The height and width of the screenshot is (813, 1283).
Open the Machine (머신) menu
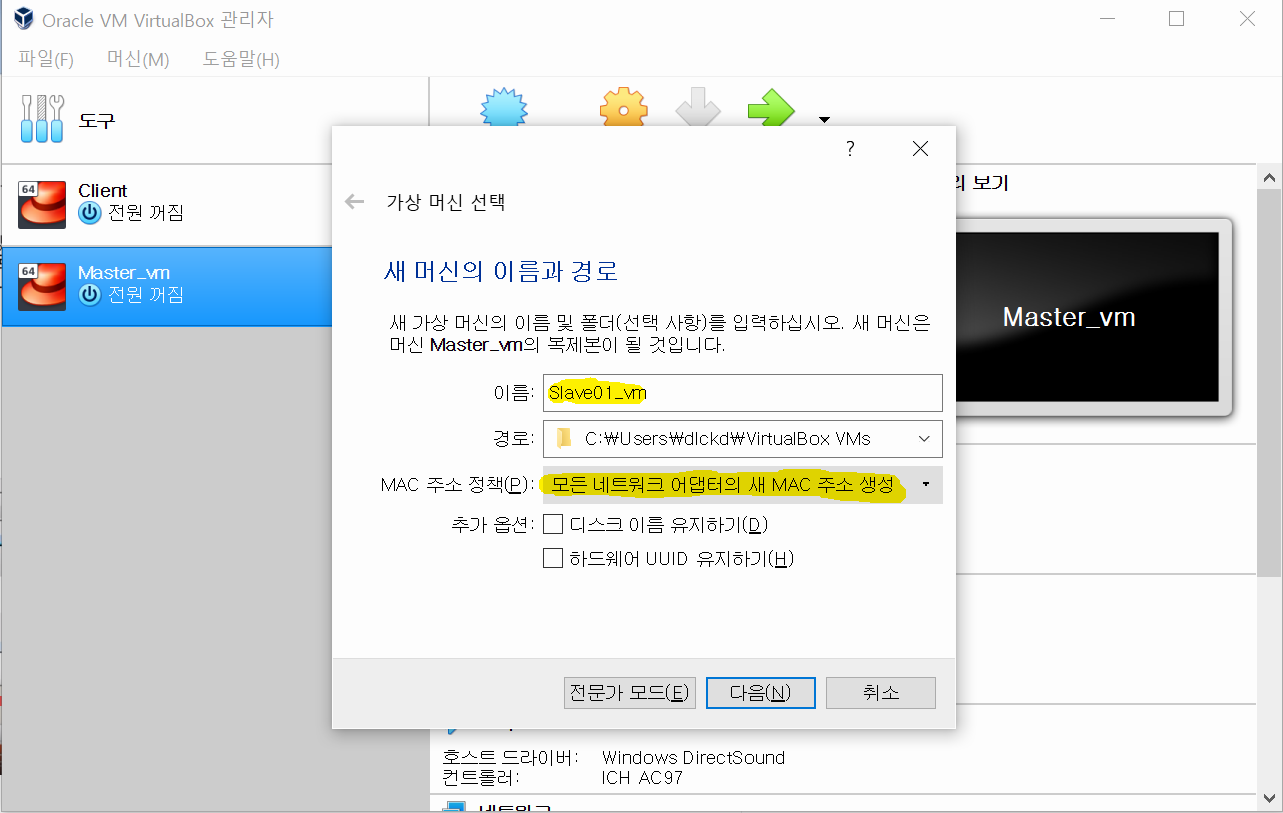coord(138,59)
